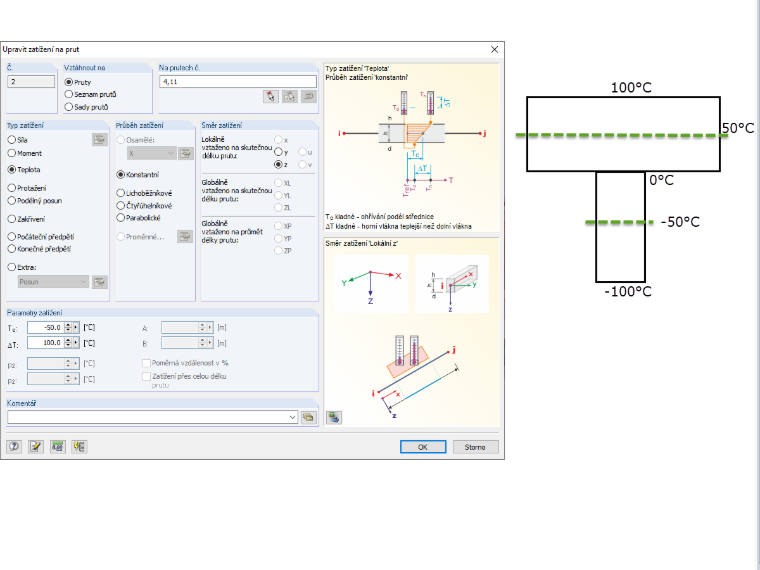760x570 pixels.
Task: Select the Parabolické distribution
Action: 121,218
